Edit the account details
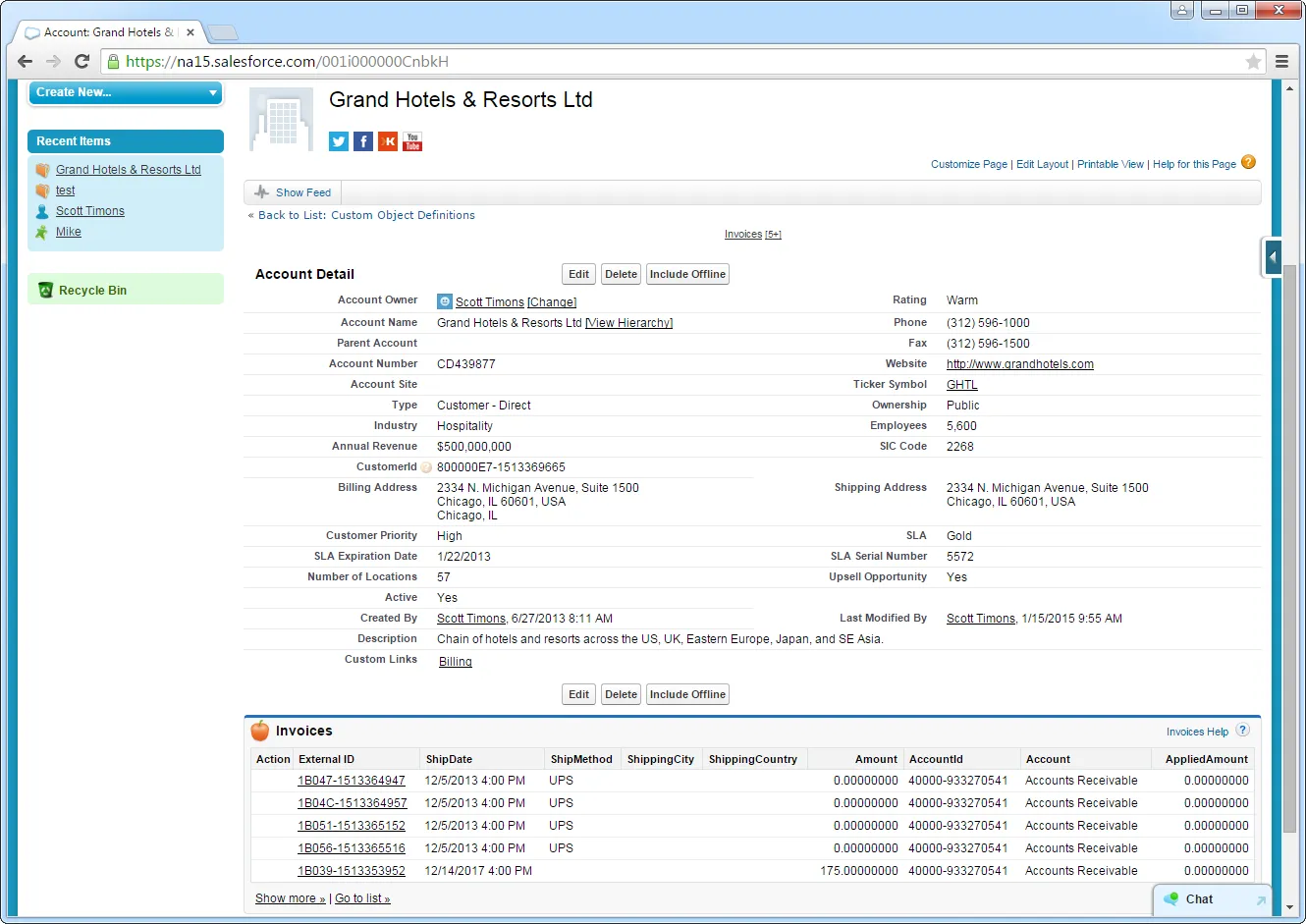Image resolution: width=1306 pixels, height=924 pixels. pyautogui.click(x=577, y=274)
